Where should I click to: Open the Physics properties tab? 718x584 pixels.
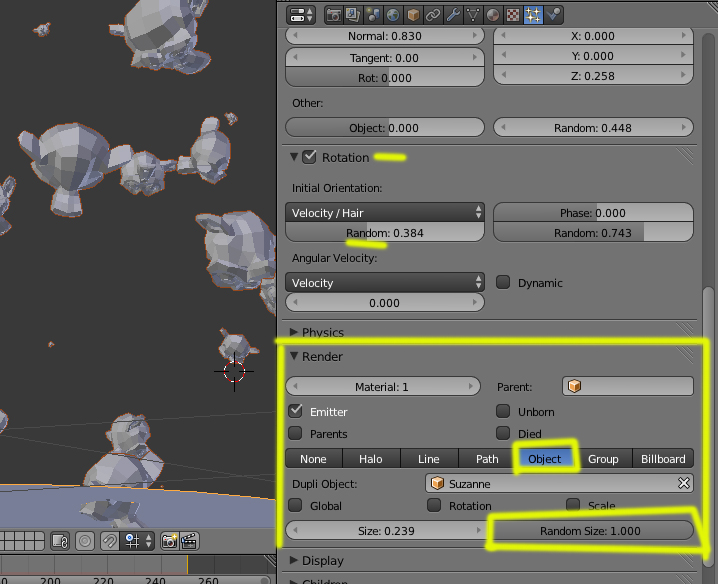click(553, 15)
